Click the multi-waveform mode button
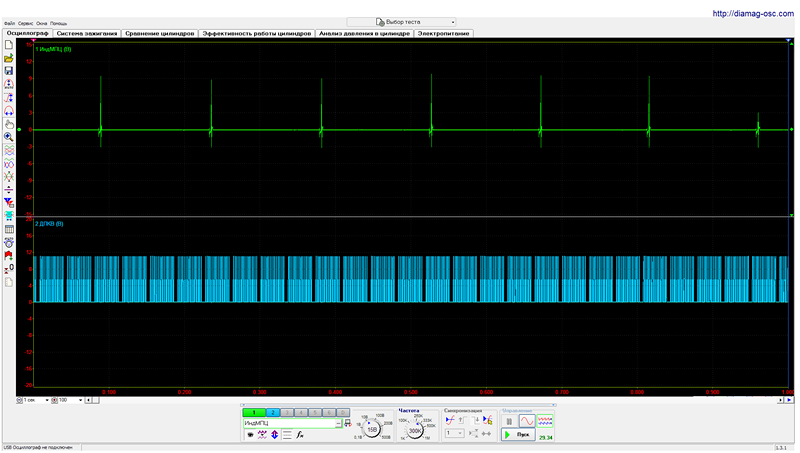 (x=545, y=421)
